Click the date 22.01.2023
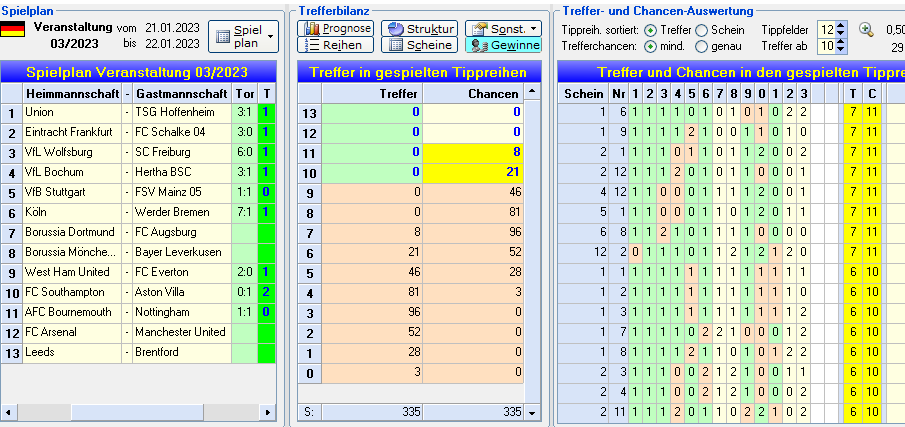Image resolution: width=905 pixels, height=427 pixels. 173,43
